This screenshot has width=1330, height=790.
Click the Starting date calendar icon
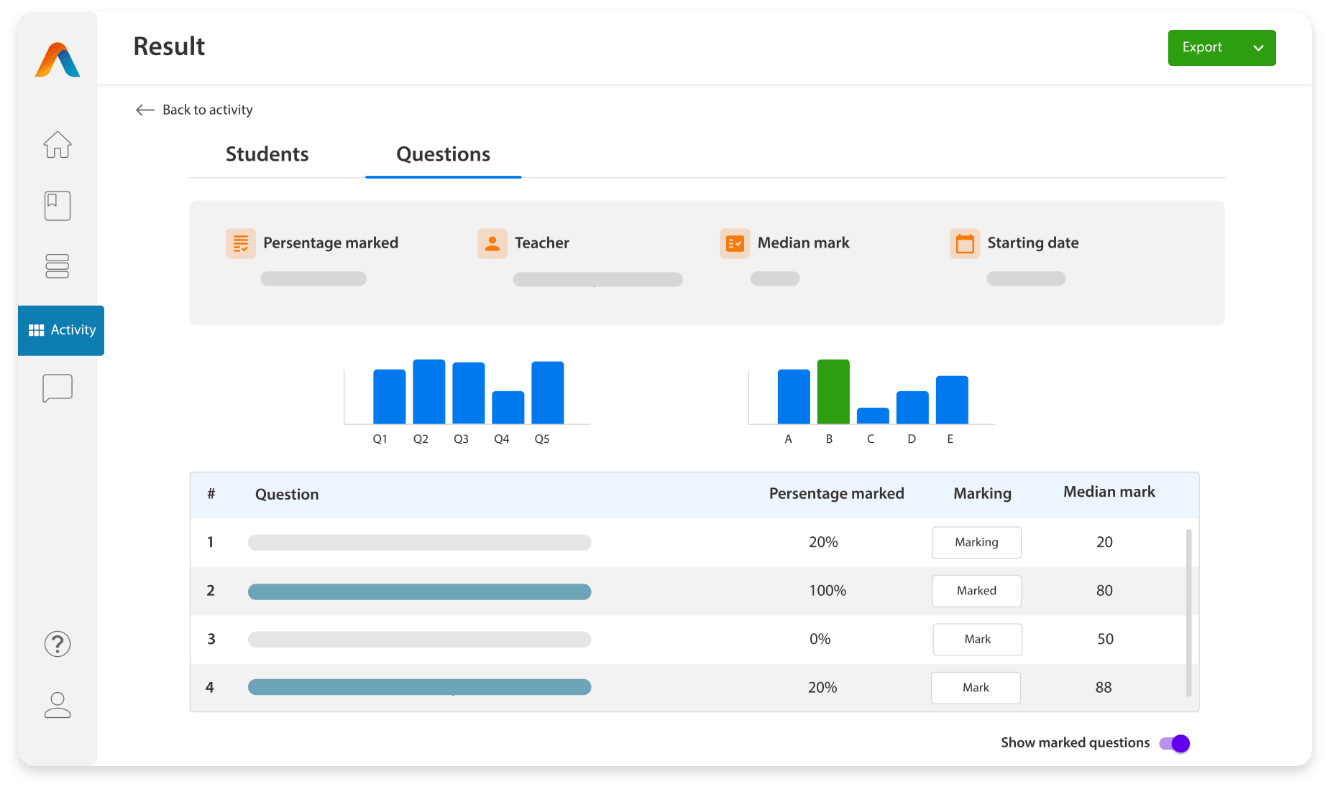(965, 243)
